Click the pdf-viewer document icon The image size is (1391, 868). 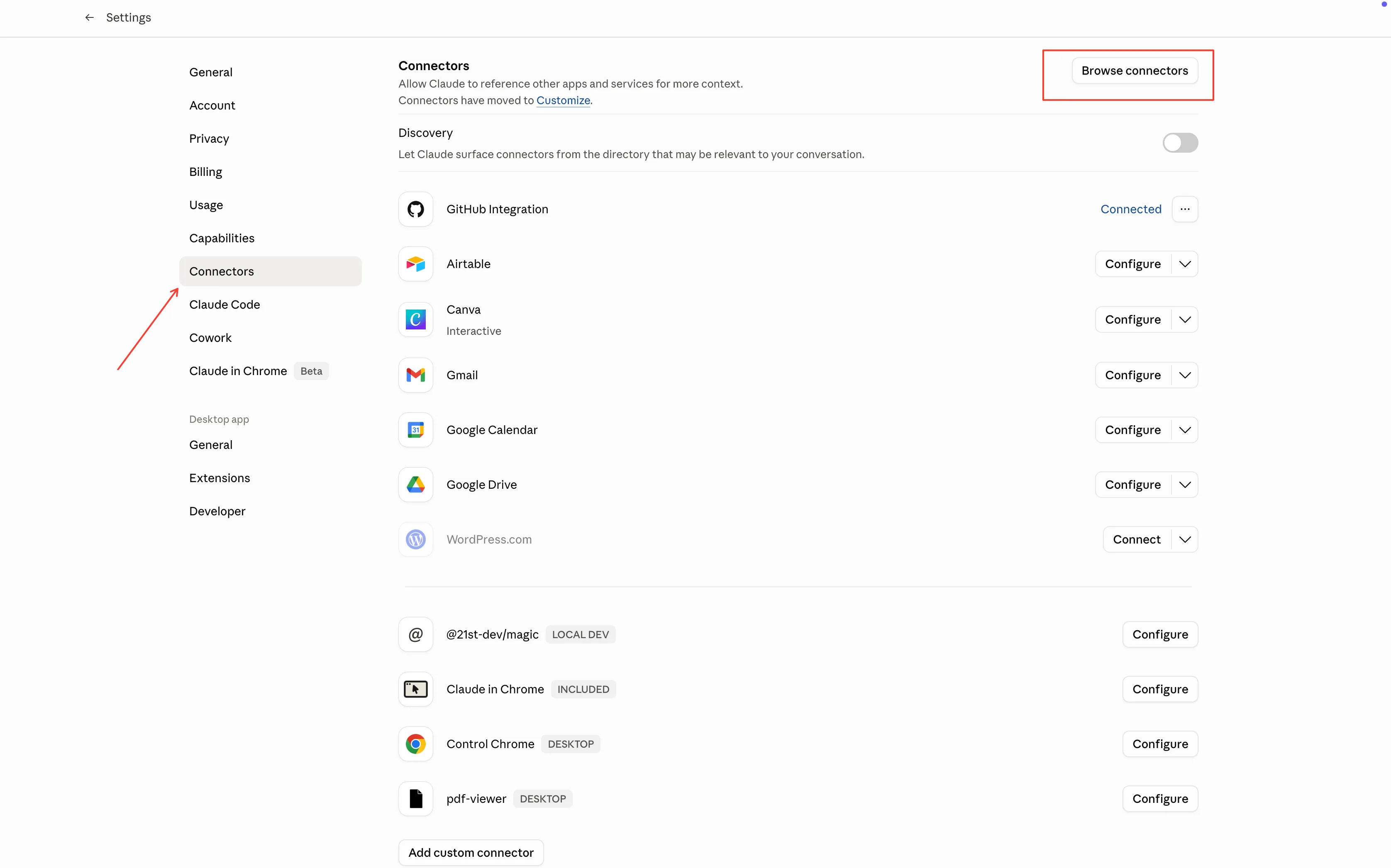pos(416,799)
